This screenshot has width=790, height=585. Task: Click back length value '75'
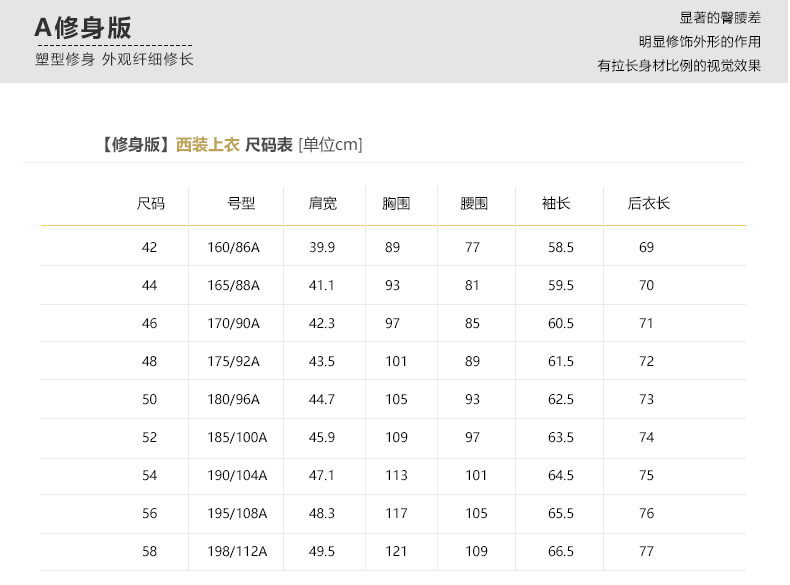646,475
